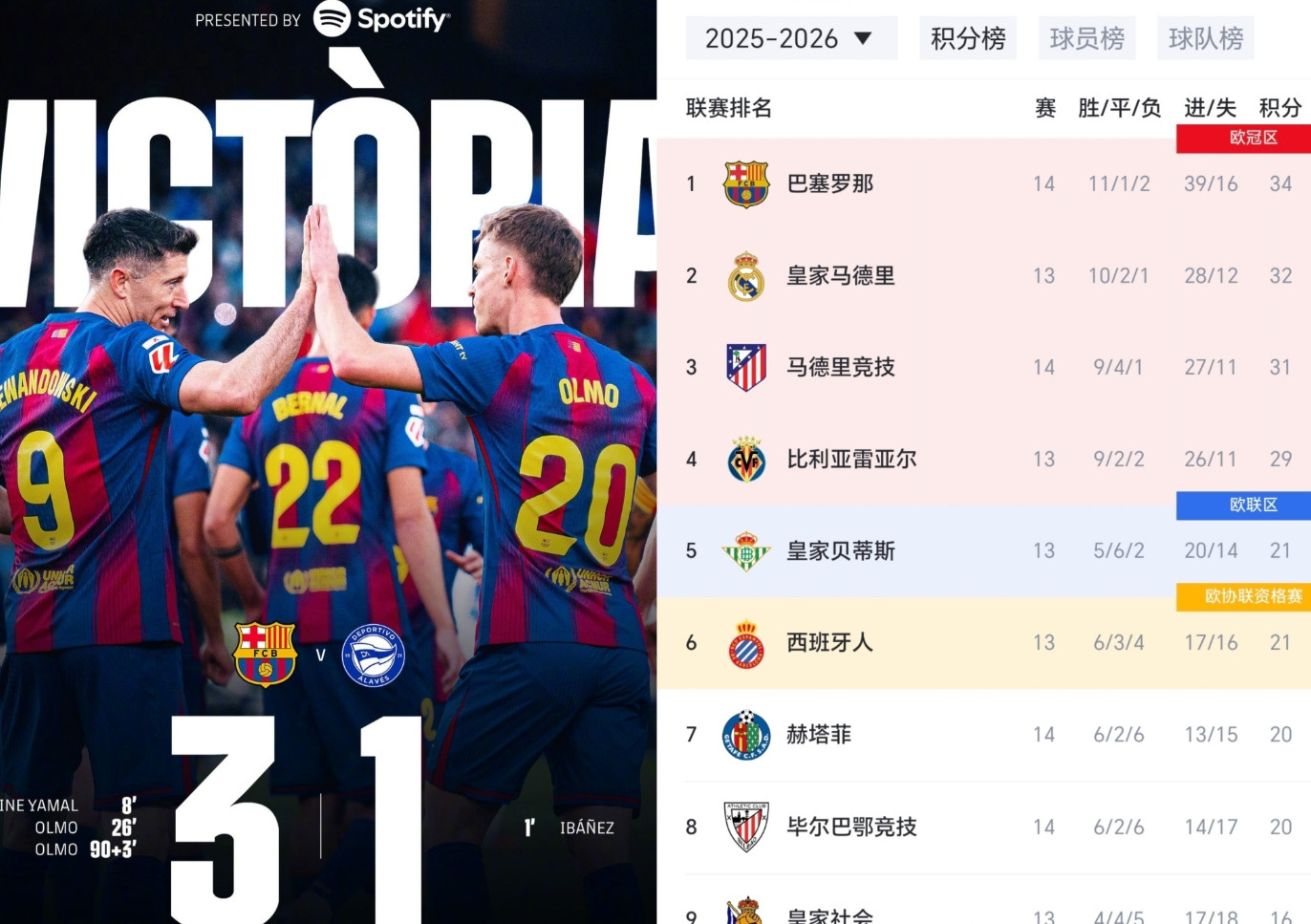The image size is (1311, 924).
Task: Click the Real Madrid crest icon
Action: tap(746, 276)
